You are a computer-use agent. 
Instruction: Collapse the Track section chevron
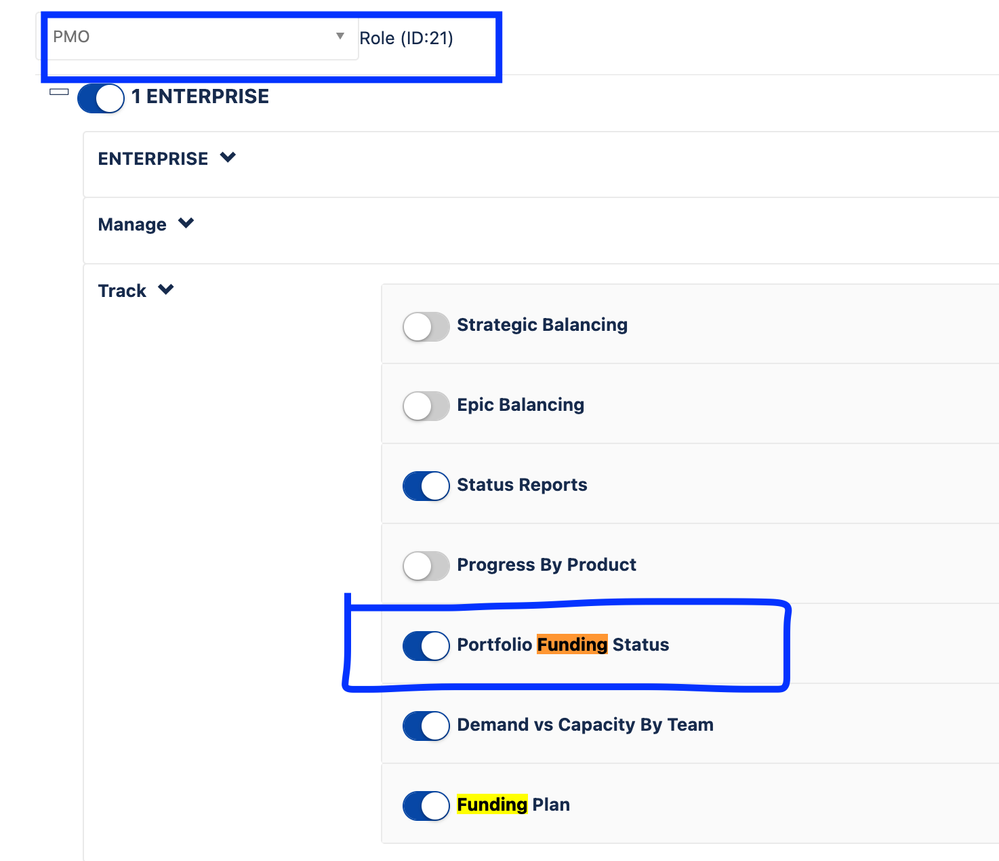coord(166,289)
